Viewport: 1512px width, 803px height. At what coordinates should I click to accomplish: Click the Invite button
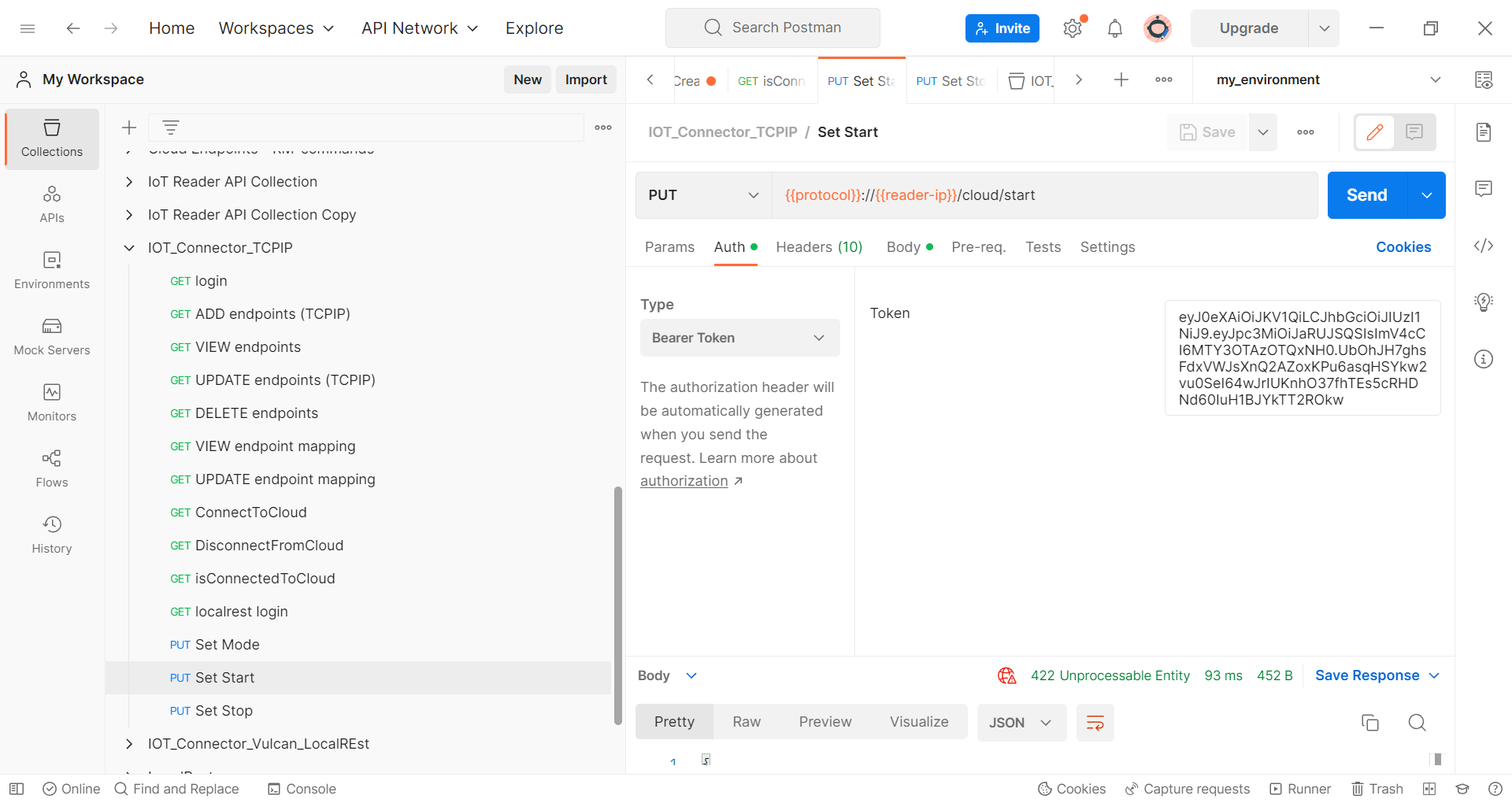point(1002,28)
